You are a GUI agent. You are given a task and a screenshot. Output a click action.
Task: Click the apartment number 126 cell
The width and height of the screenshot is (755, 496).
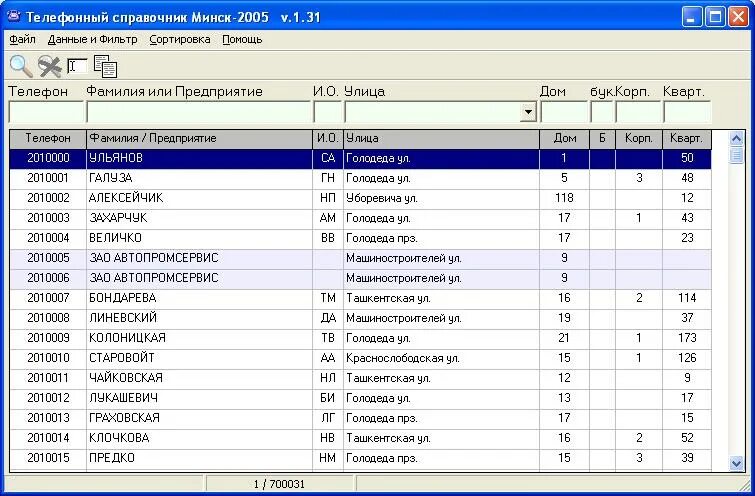[687, 358]
